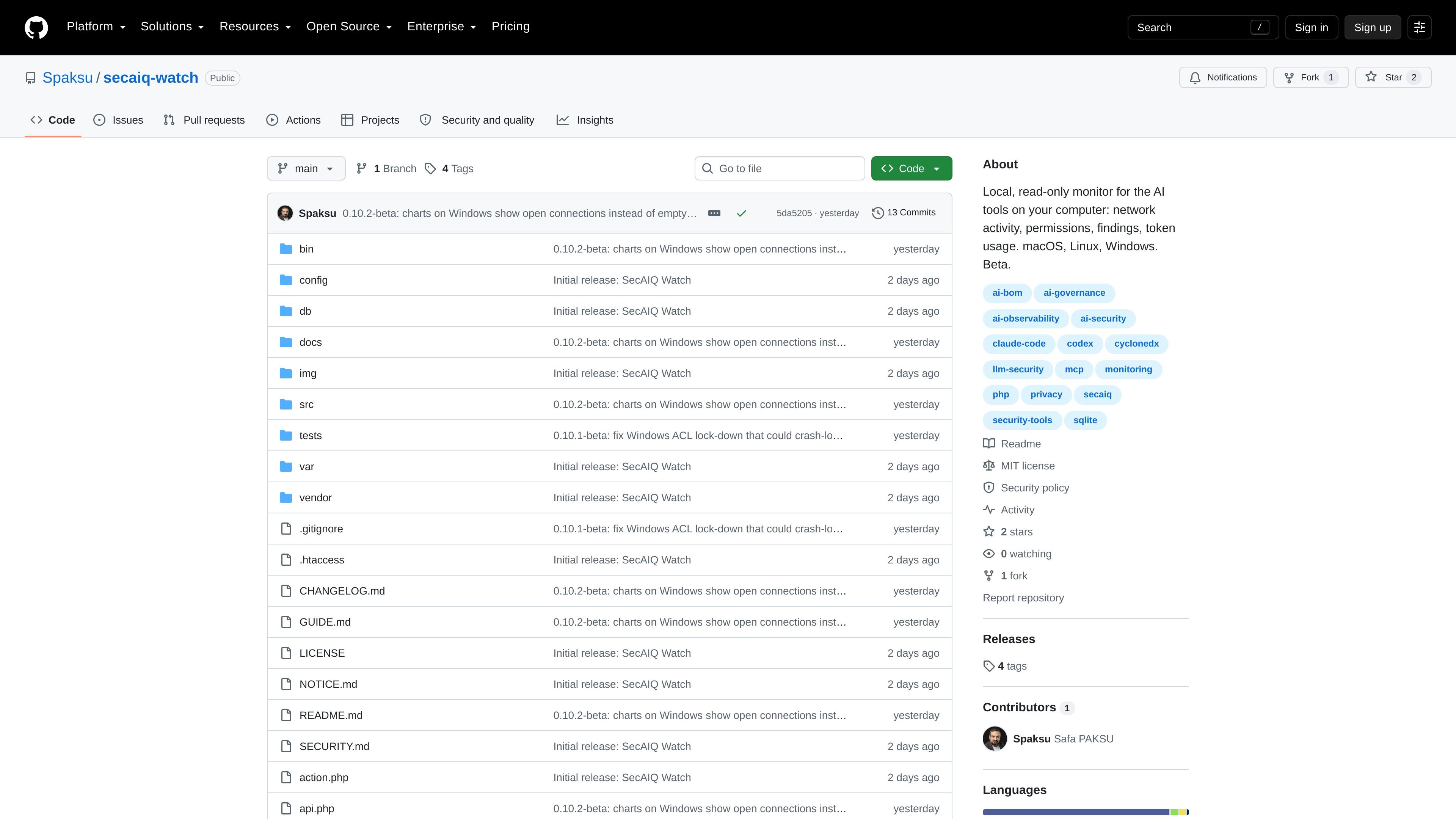Open the appearance settings icon in header
Viewport: 1456px width, 819px height.
(x=1419, y=27)
